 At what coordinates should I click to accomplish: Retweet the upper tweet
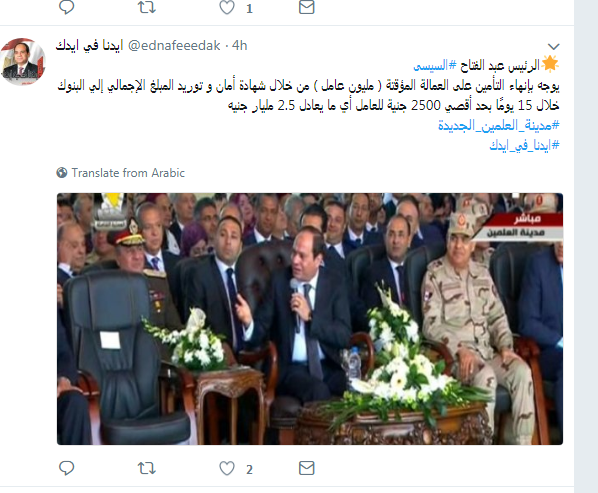coord(146,7)
